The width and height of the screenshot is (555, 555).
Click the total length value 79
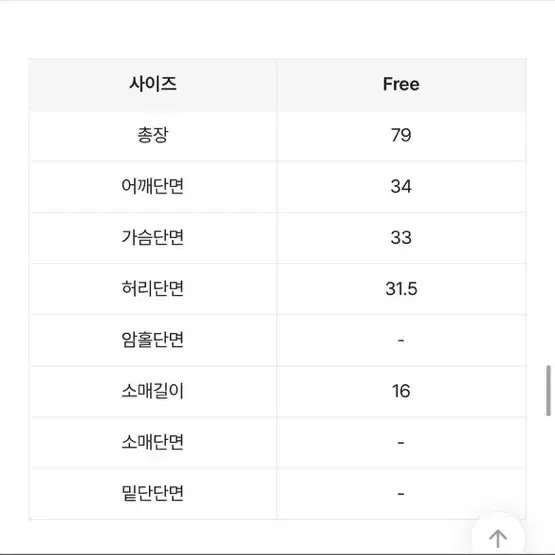pyautogui.click(x=401, y=135)
